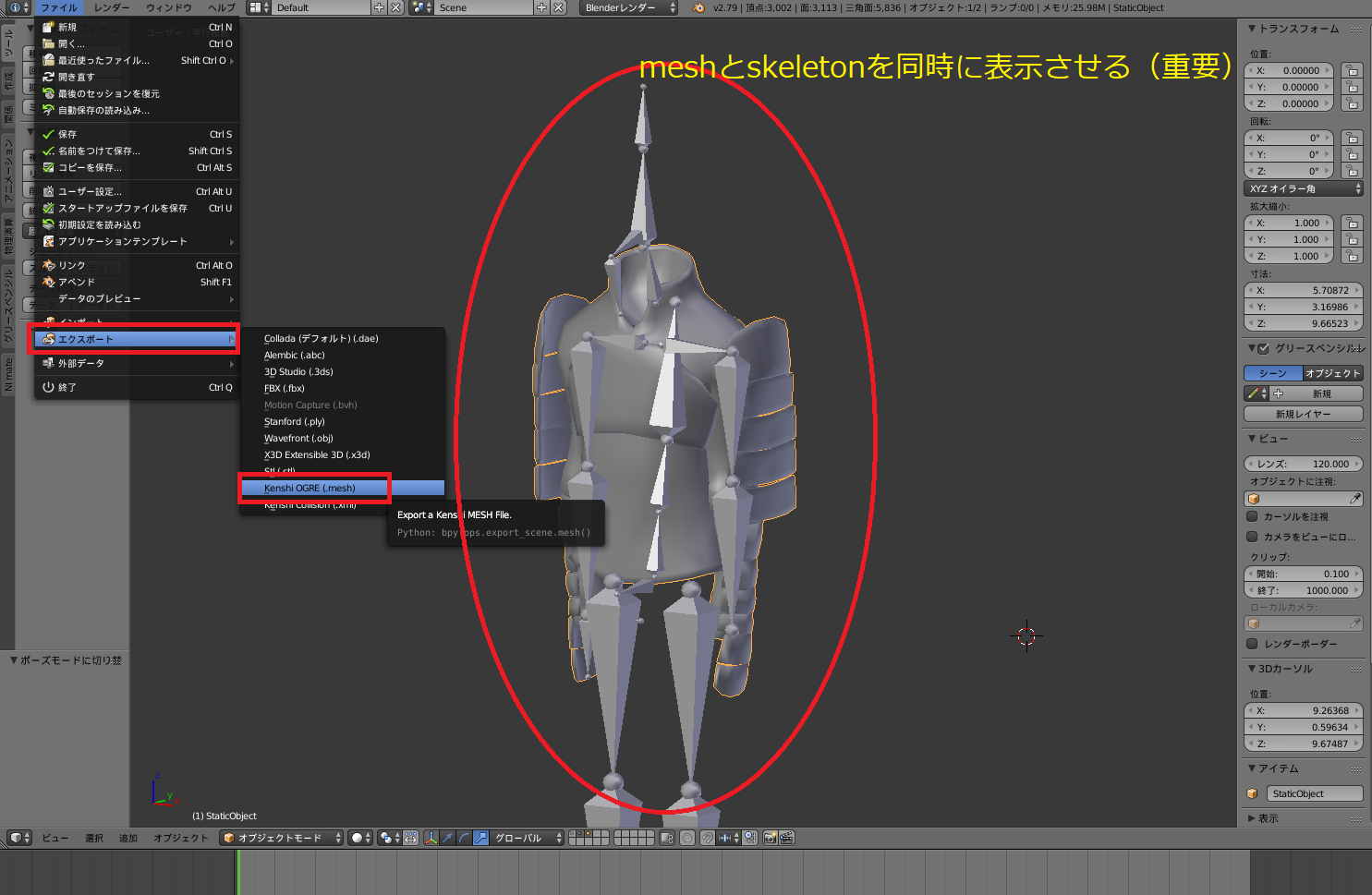Select the シーン grease pencil source
The height and width of the screenshot is (895, 1372).
click(1273, 373)
